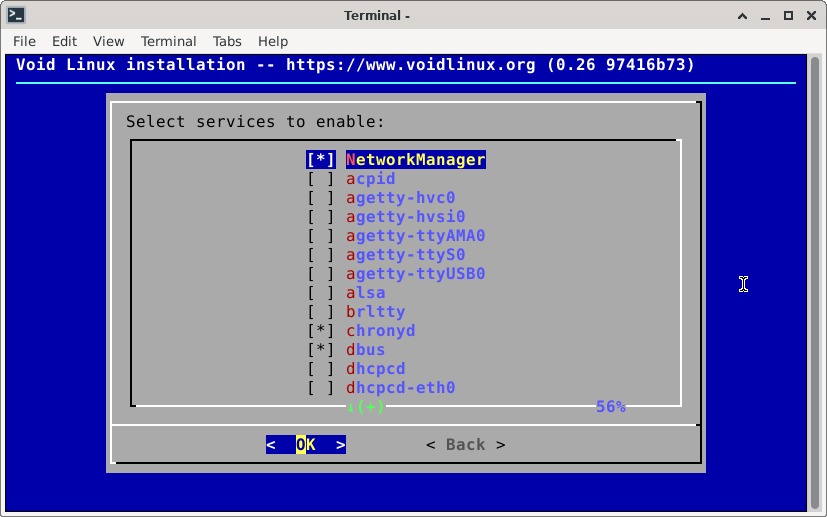827x517 pixels.
Task: Open the File menu
Action: pyautogui.click(x=24, y=41)
